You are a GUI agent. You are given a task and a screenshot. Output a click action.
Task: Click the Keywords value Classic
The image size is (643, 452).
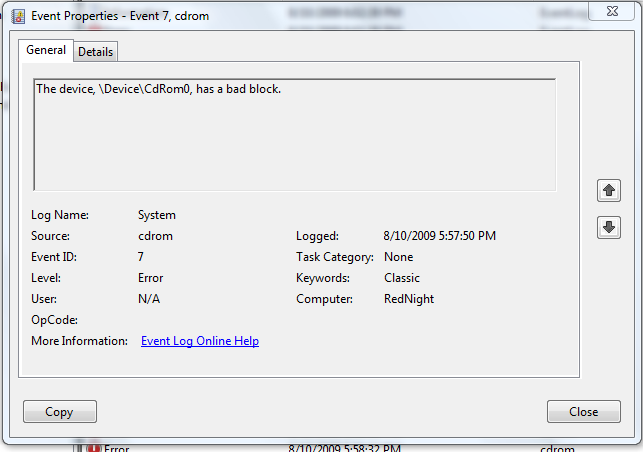(x=402, y=278)
